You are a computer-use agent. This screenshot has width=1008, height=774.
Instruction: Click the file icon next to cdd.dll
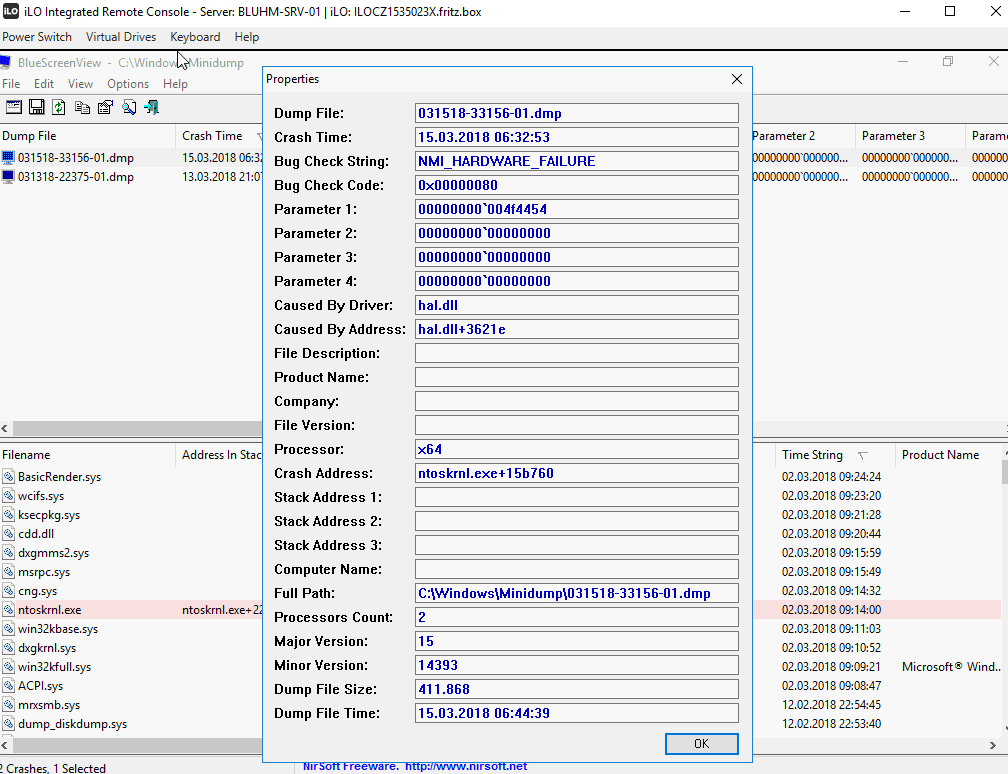click(x=8, y=534)
